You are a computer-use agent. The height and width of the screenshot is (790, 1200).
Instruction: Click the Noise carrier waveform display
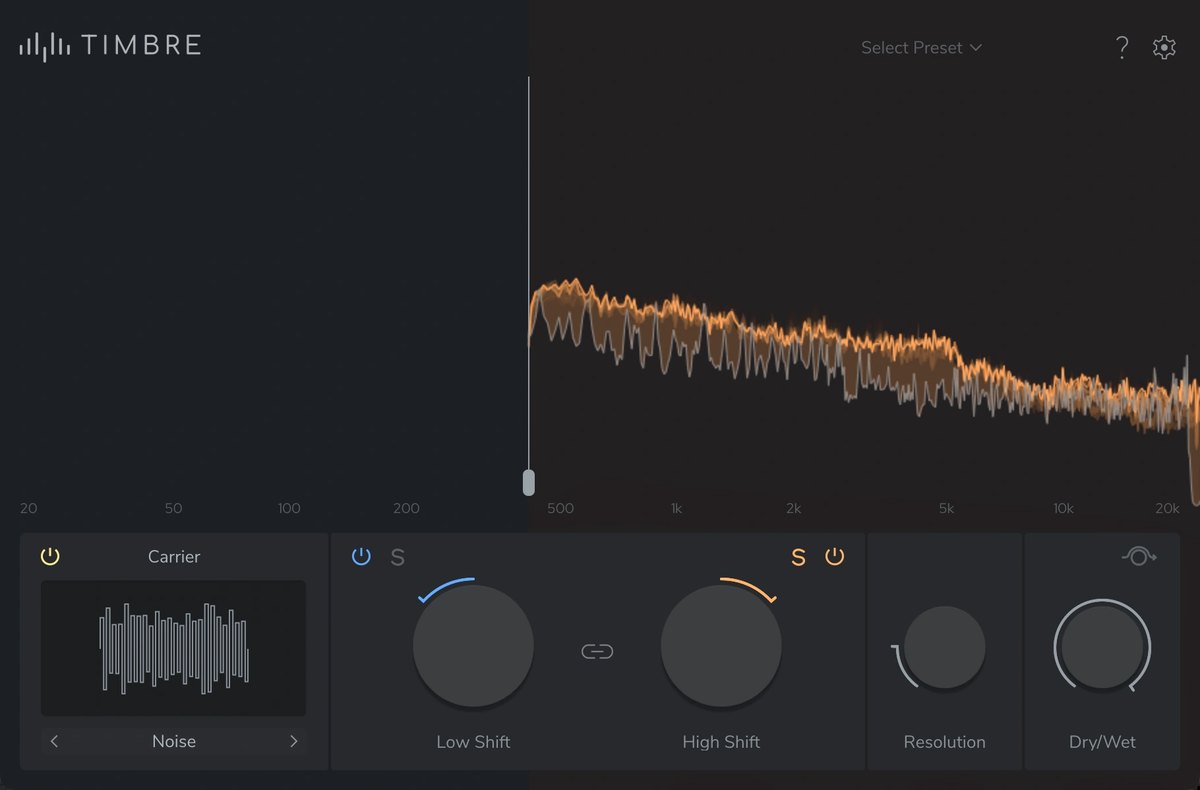pyautogui.click(x=173, y=648)
